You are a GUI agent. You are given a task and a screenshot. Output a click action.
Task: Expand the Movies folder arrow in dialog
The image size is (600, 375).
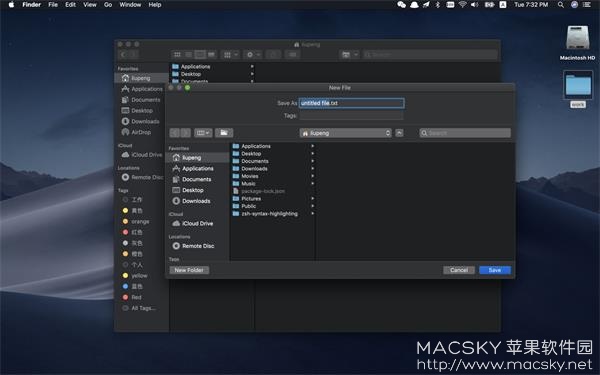click(x=313, y=176)
